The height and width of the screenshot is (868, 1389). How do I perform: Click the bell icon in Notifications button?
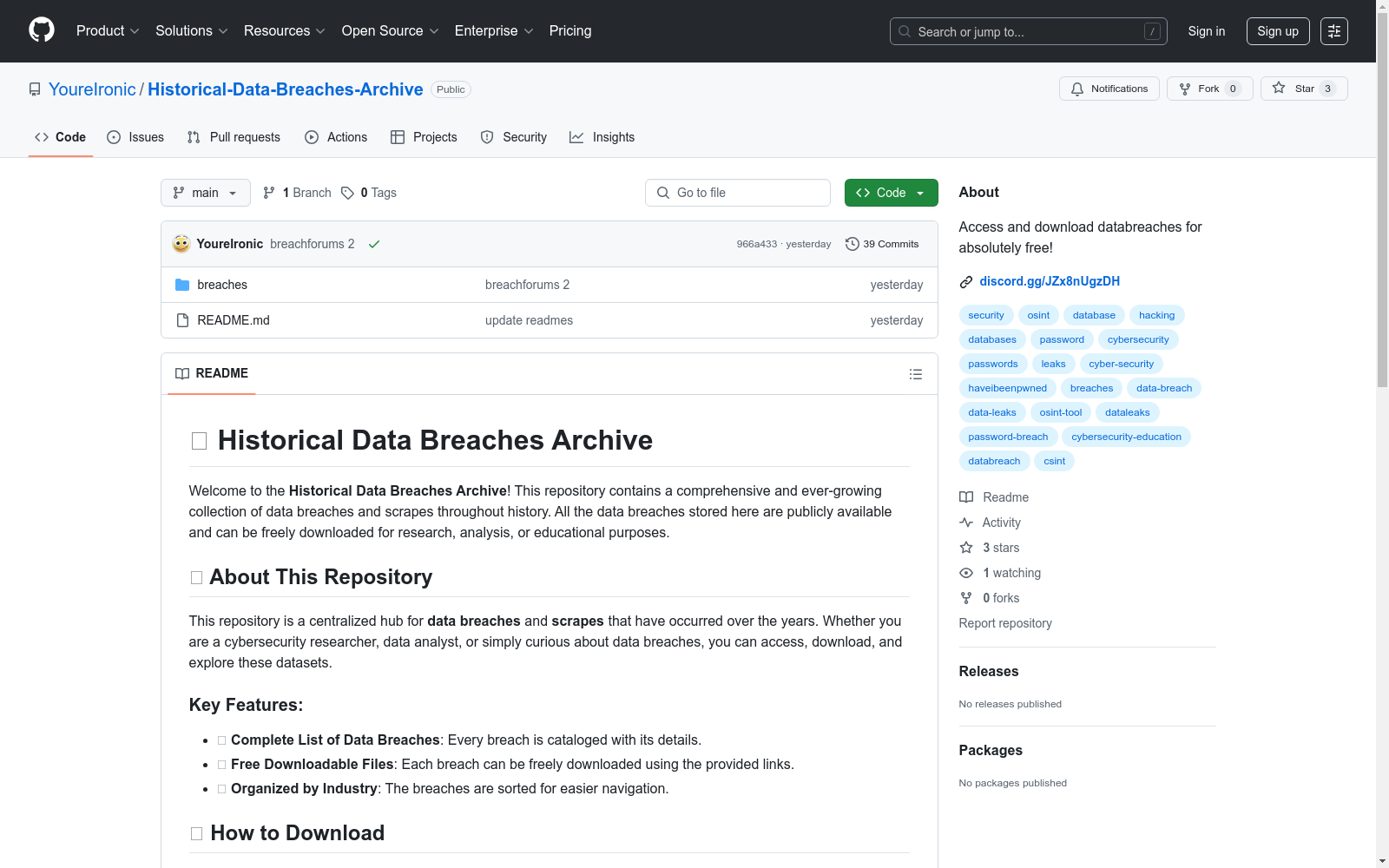pos(1077,89)
